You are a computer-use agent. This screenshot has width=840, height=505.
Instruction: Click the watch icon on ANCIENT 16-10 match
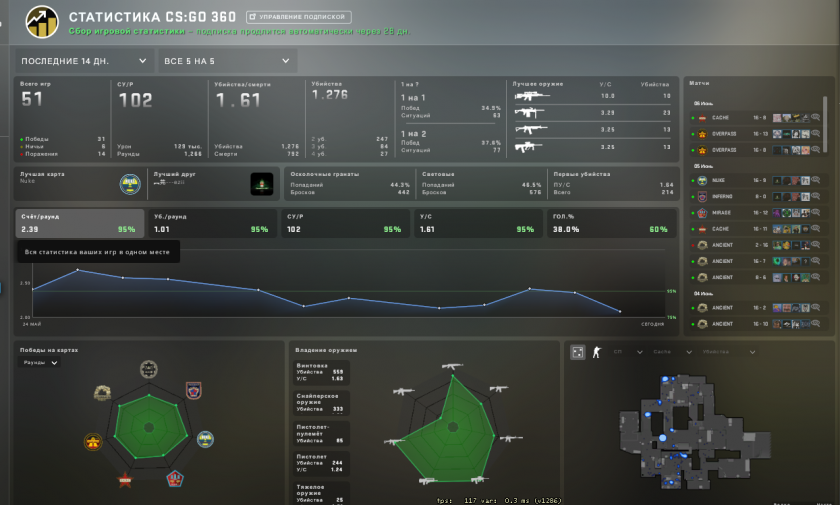[815, 323]
